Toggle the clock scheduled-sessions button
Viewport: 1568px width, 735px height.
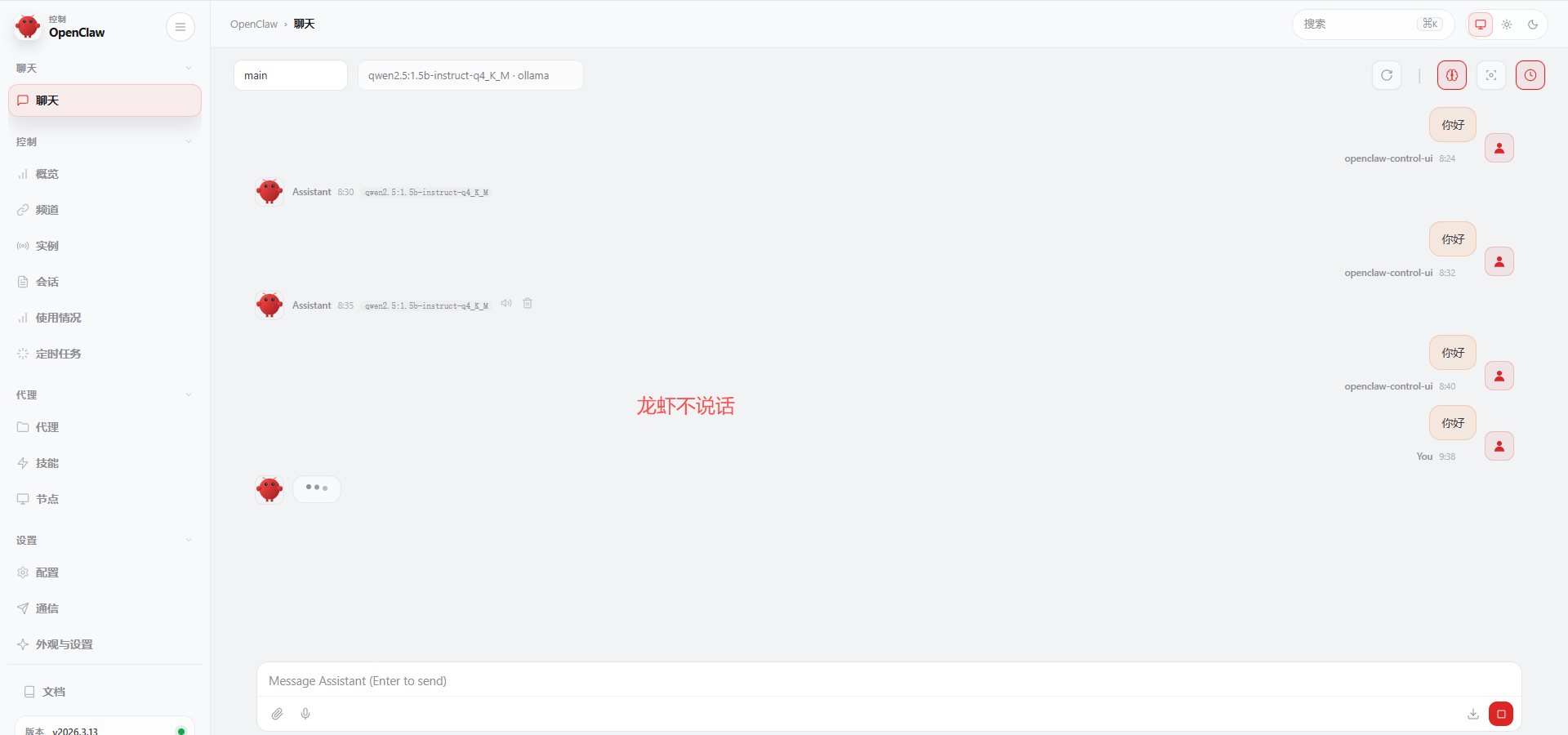1530,75
